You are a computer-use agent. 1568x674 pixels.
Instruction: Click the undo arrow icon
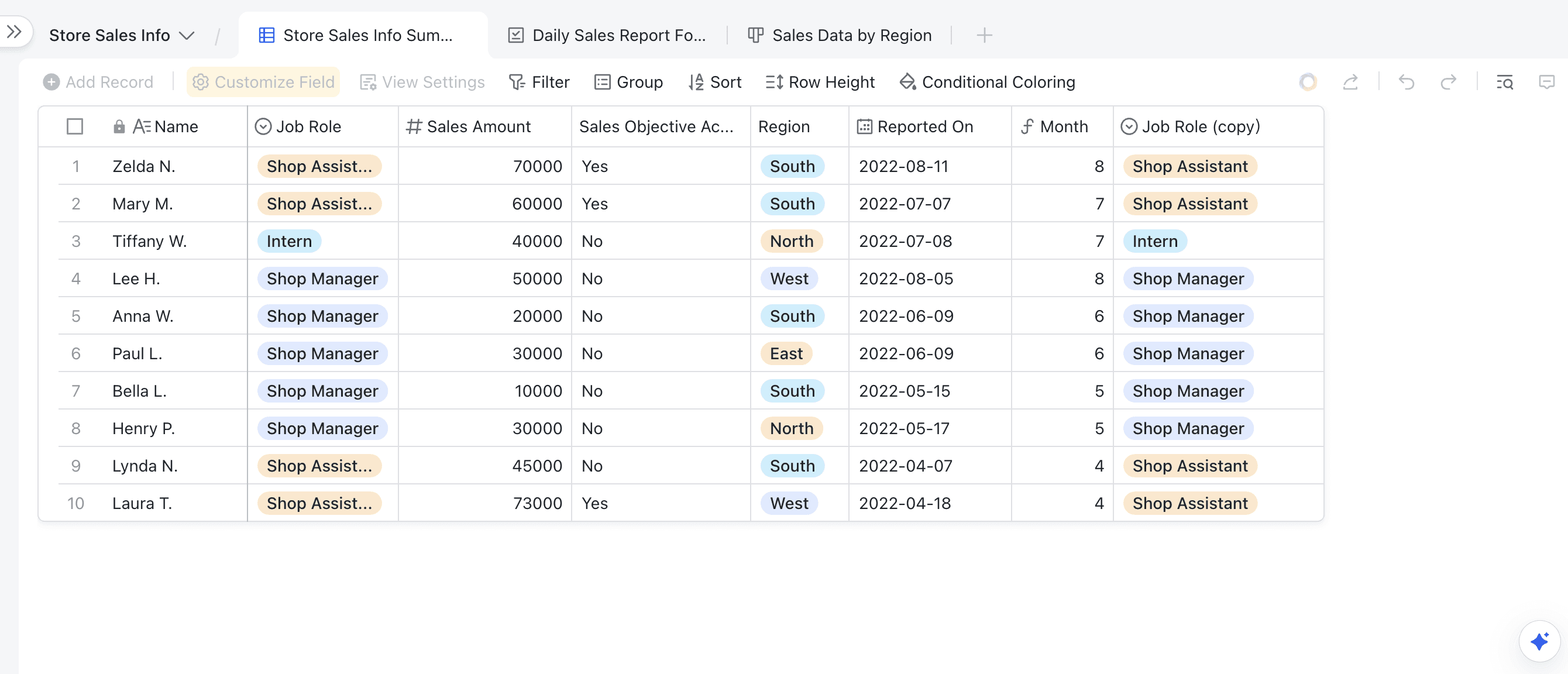1406,81
